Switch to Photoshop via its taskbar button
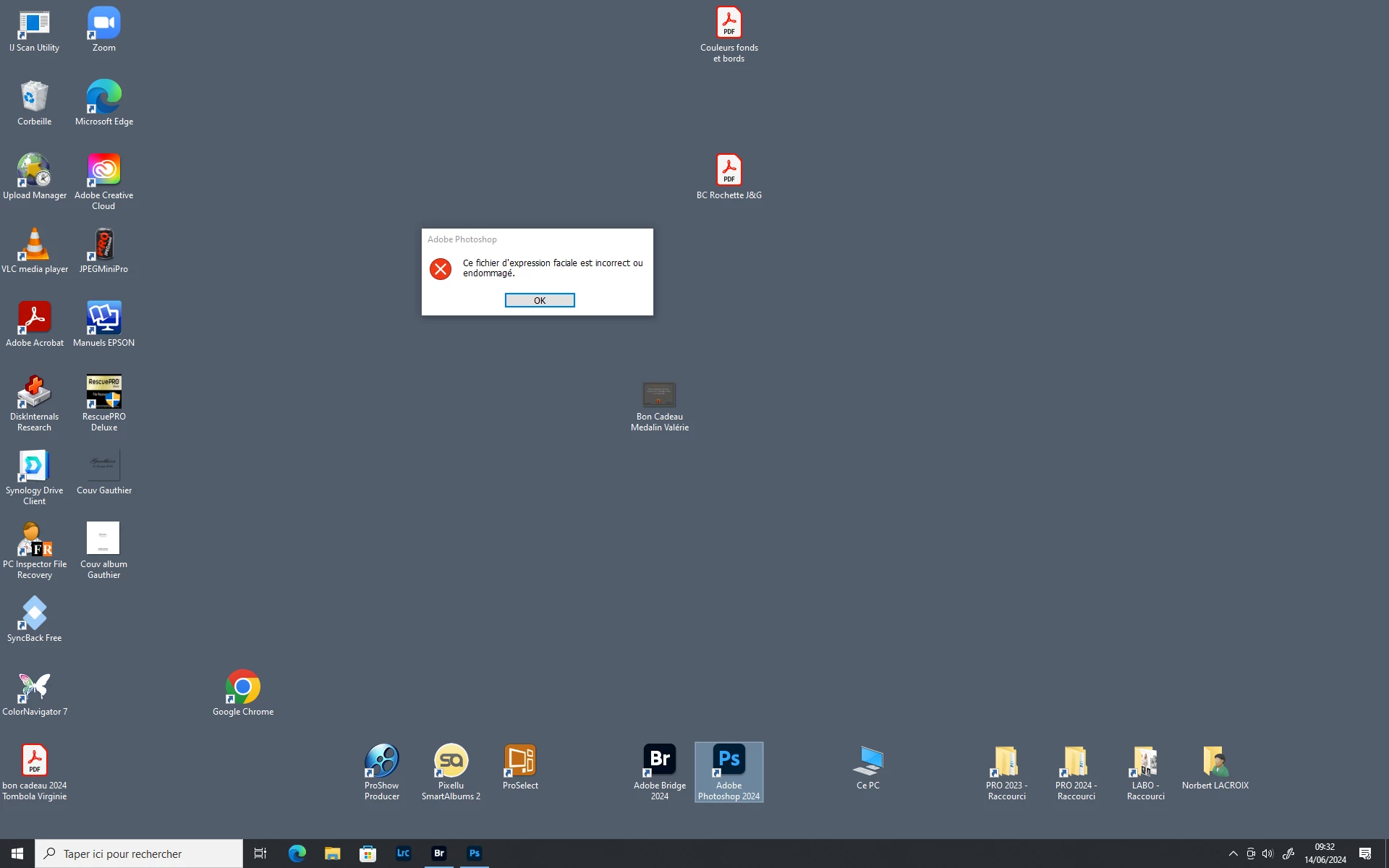Screen dimensions: 1389x868 [x=474, y=854]
